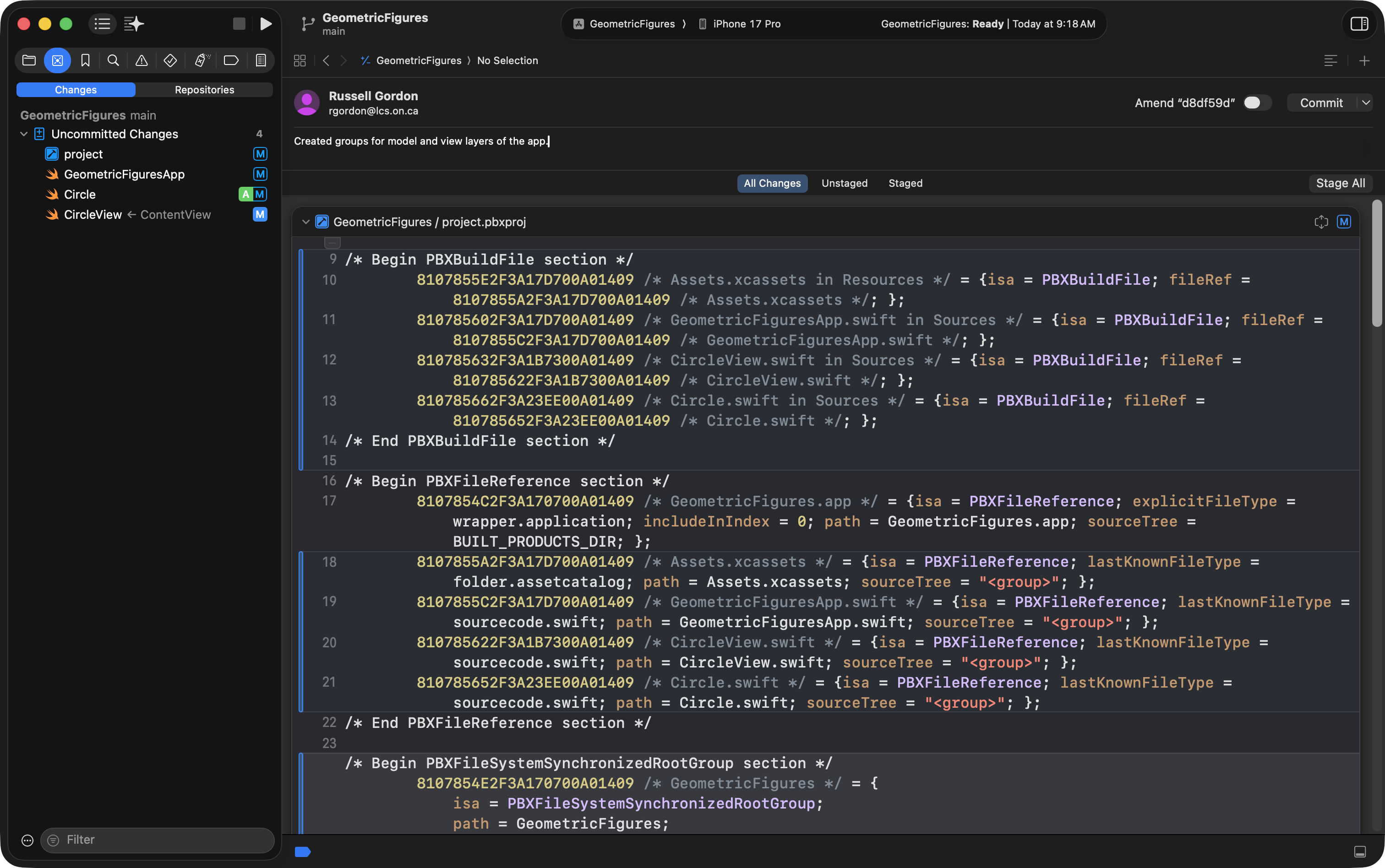Select the Bookmark navigator icon
1385x868 pixels.
click(x=85, y=60)
